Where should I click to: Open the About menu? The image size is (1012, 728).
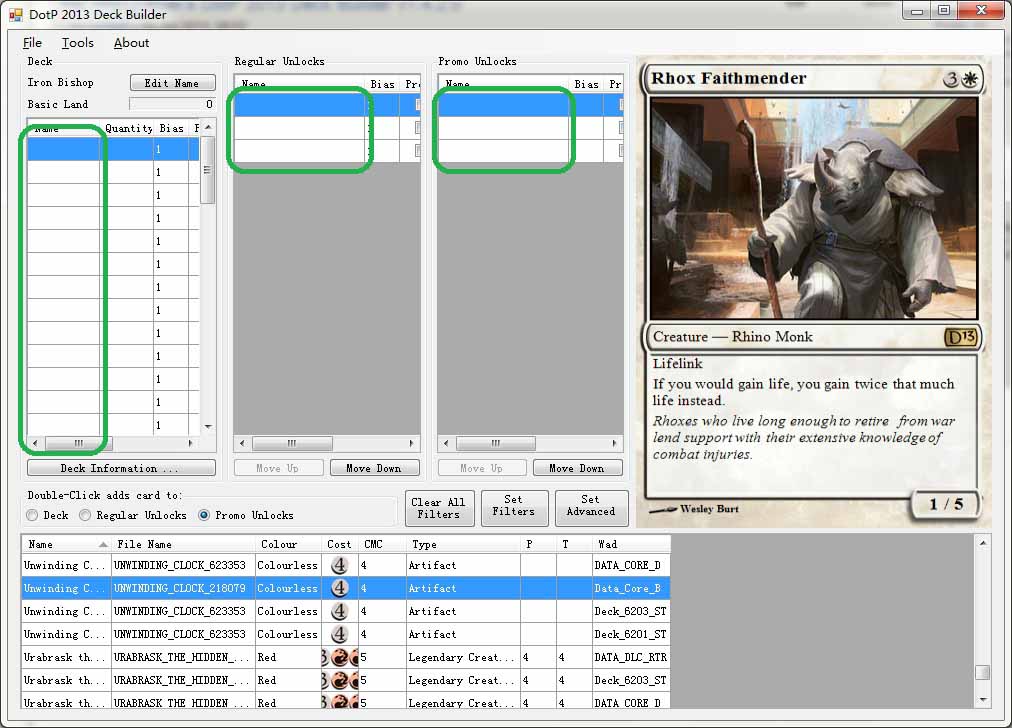pos(131,43)
